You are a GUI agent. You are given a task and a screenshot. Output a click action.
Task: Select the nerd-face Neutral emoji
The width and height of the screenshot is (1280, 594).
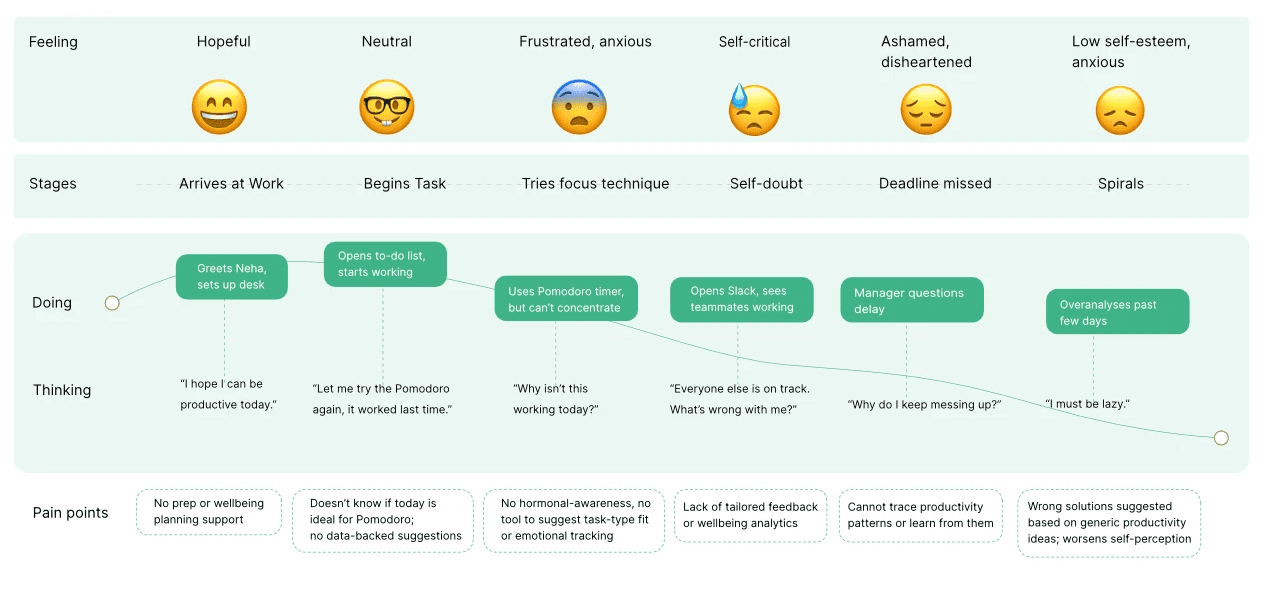(386, 107)
